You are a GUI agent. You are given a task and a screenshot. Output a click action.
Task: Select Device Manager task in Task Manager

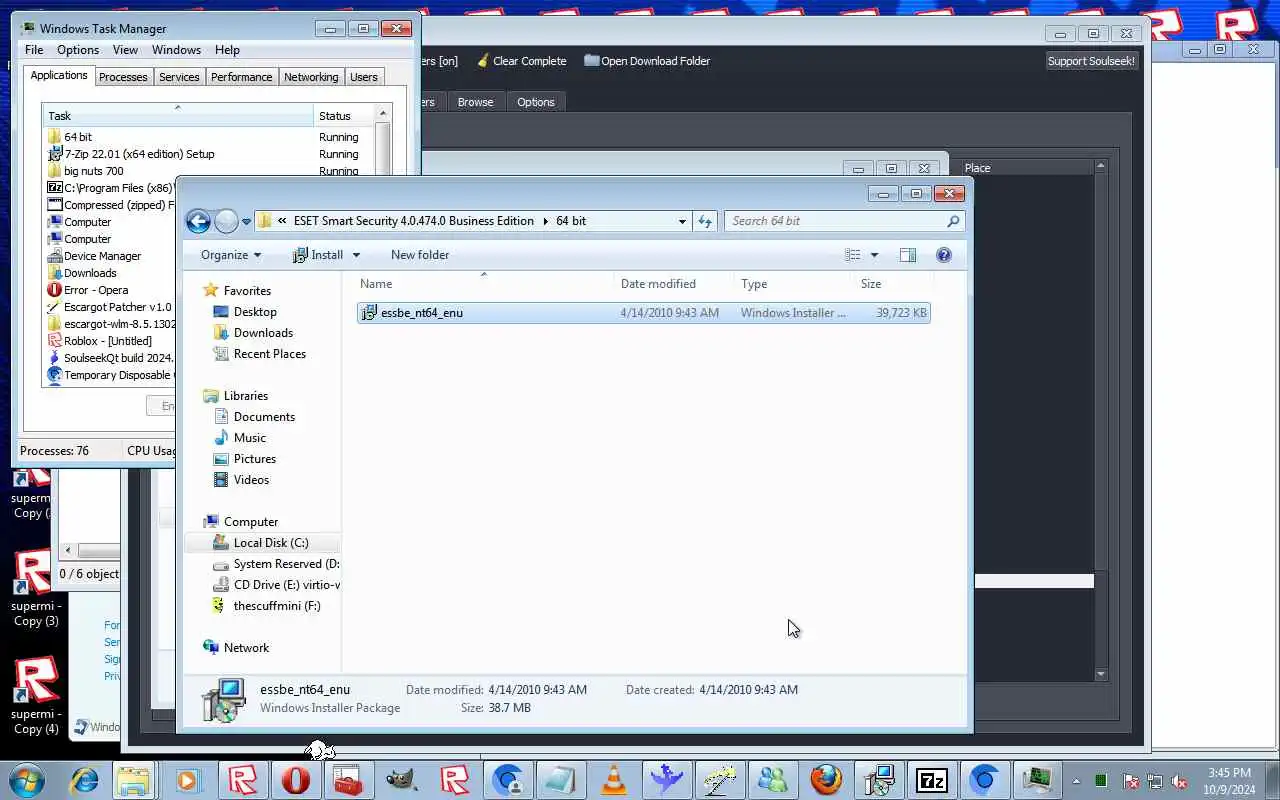point(102,256)
